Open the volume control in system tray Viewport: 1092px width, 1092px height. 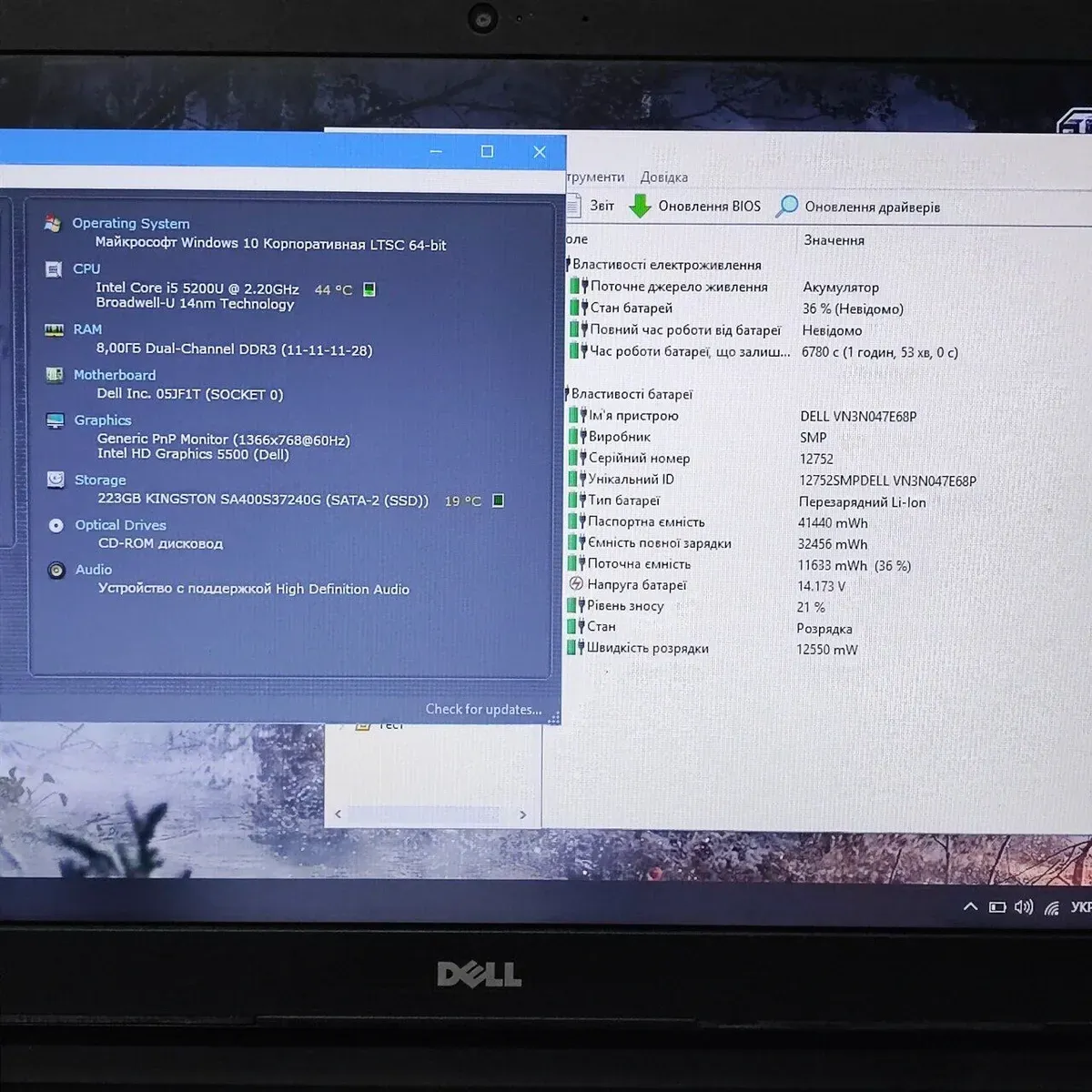[x=1024, y=906]
